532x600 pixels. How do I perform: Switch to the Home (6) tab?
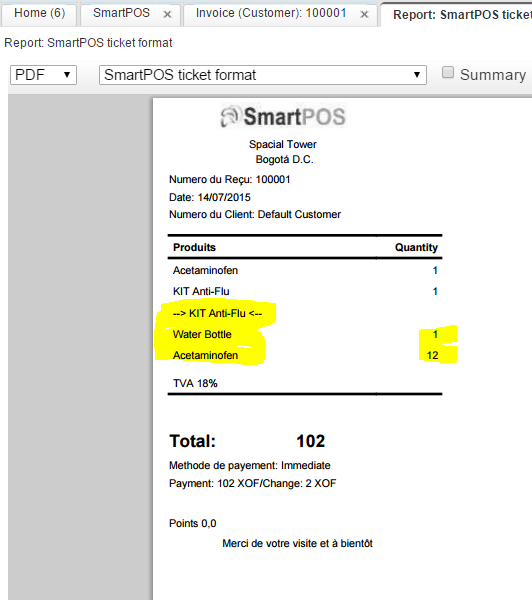point(39,13)
